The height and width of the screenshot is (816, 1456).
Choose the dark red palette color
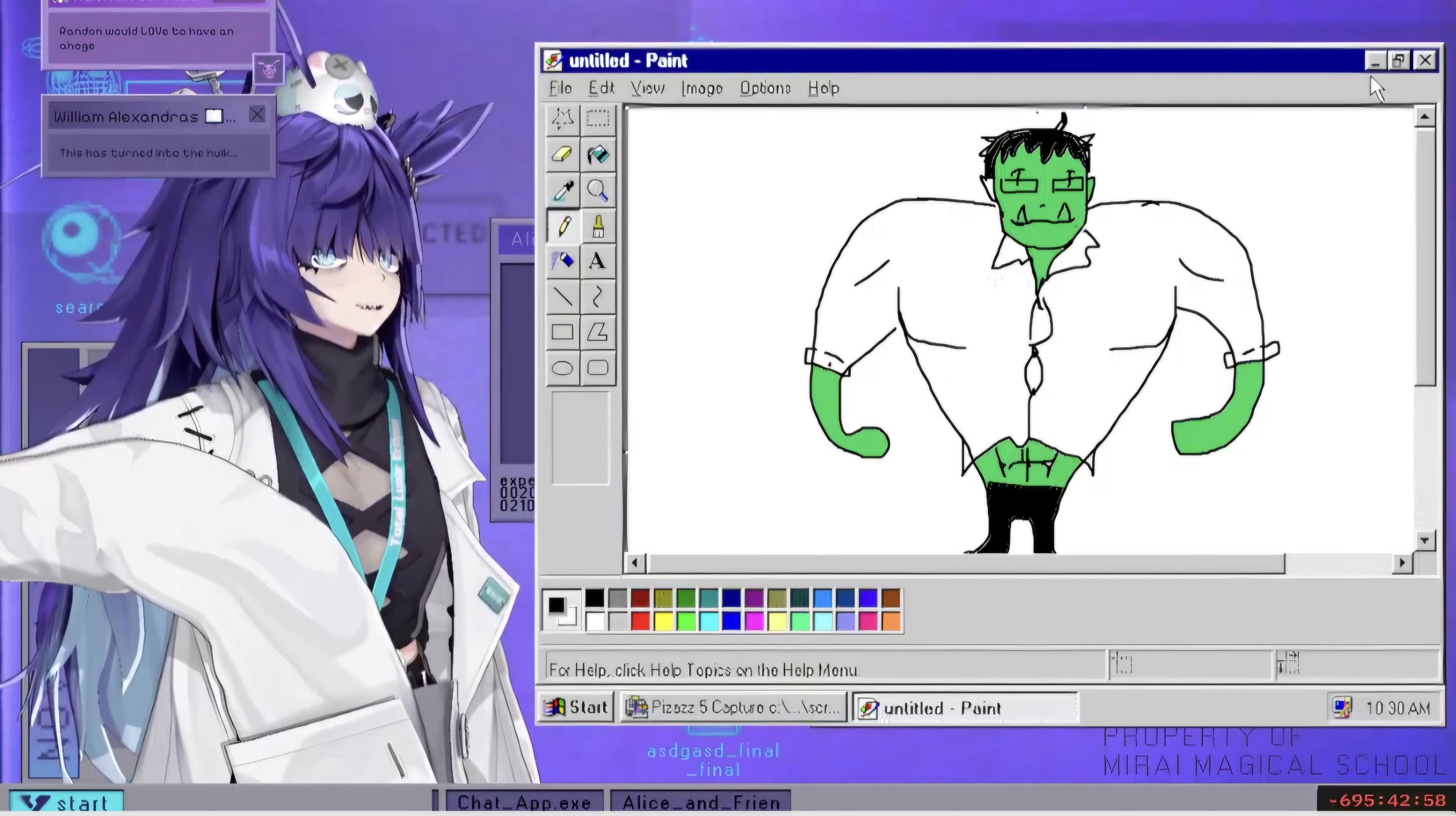[x=640, y=598]
